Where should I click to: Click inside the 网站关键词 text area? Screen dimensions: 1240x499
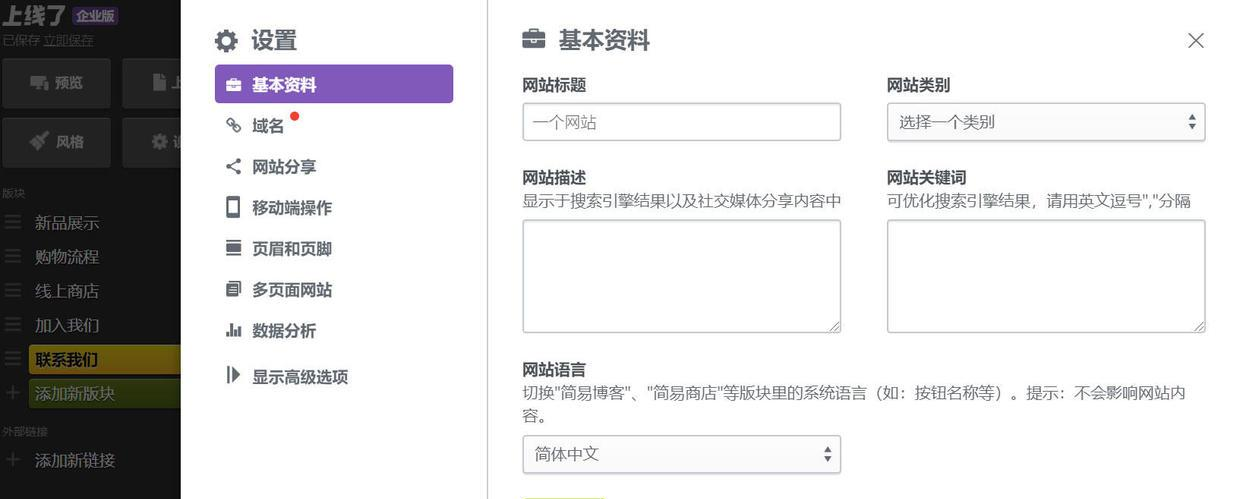pos(1045,276)
